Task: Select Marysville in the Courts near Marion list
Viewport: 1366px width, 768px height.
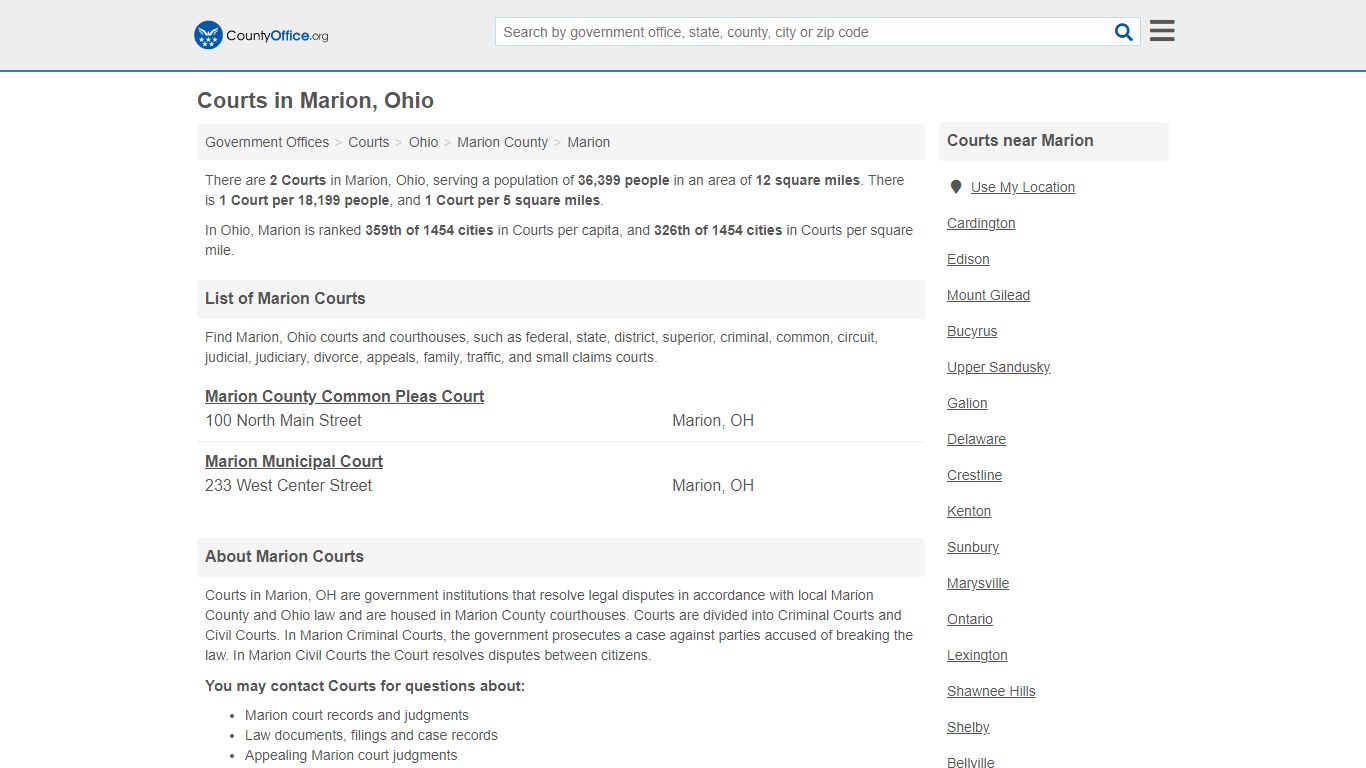Action: point(977,583)
